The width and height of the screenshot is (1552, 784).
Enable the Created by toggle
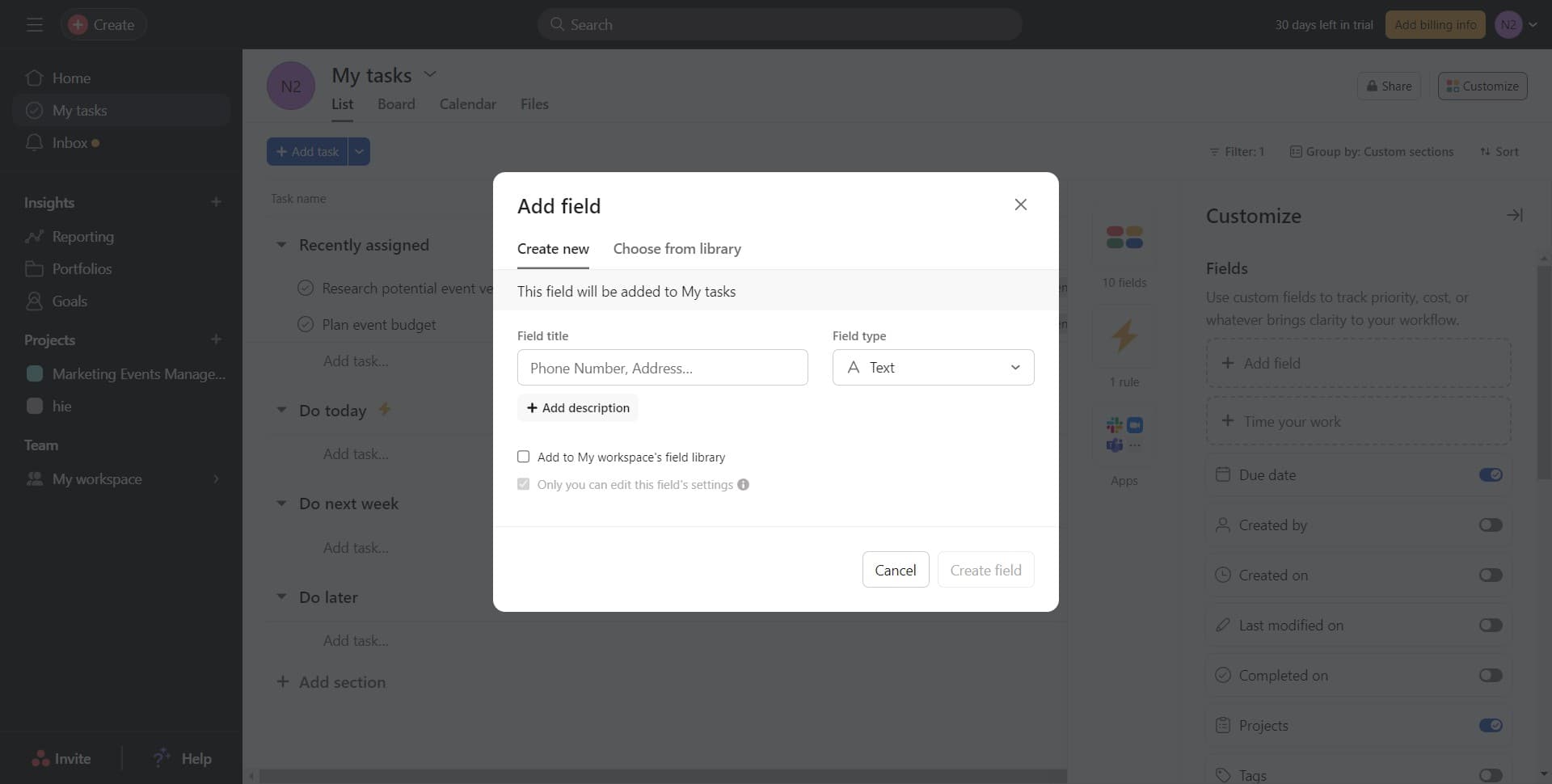click(x=1490, y=525)
